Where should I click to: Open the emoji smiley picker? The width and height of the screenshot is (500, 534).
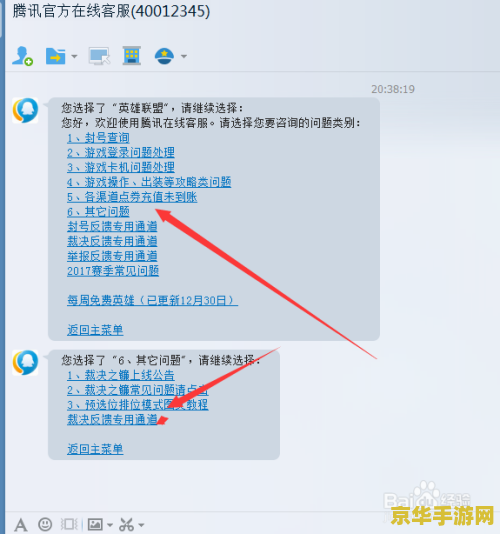[45, 524]
